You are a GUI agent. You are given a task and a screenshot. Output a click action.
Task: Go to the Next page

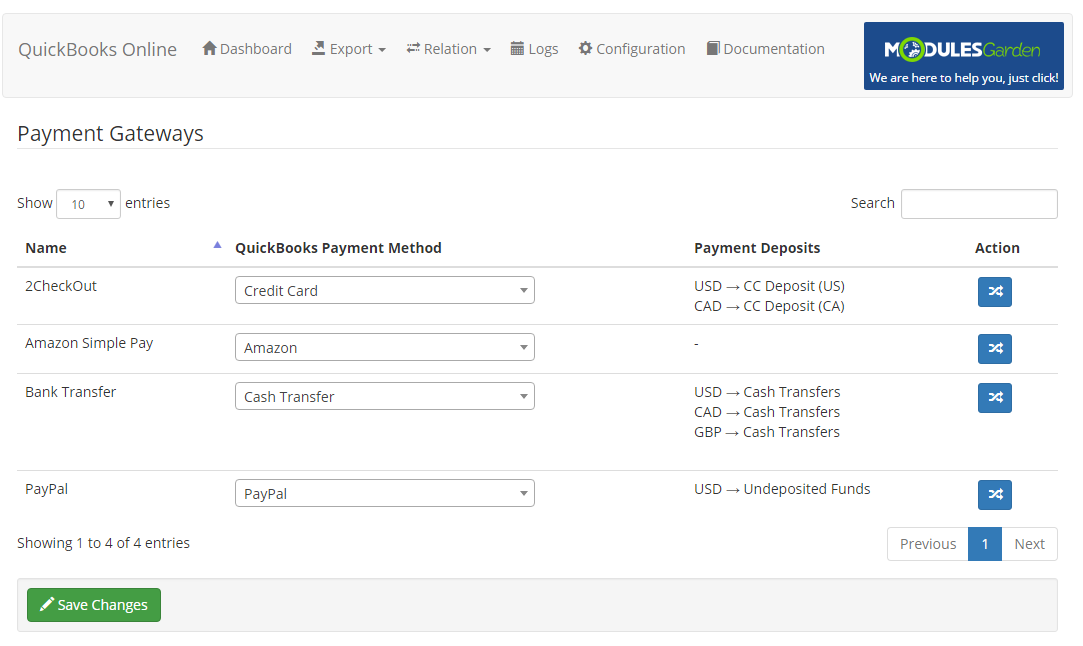point(1029,544)
